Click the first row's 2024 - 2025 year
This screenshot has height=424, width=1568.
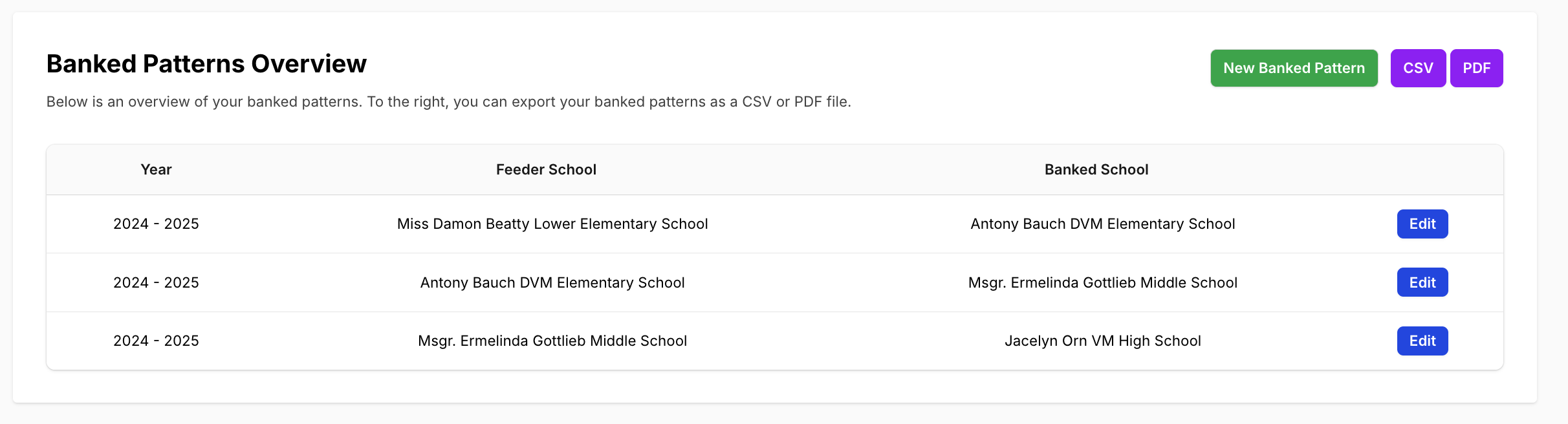[x=156, y=224]
